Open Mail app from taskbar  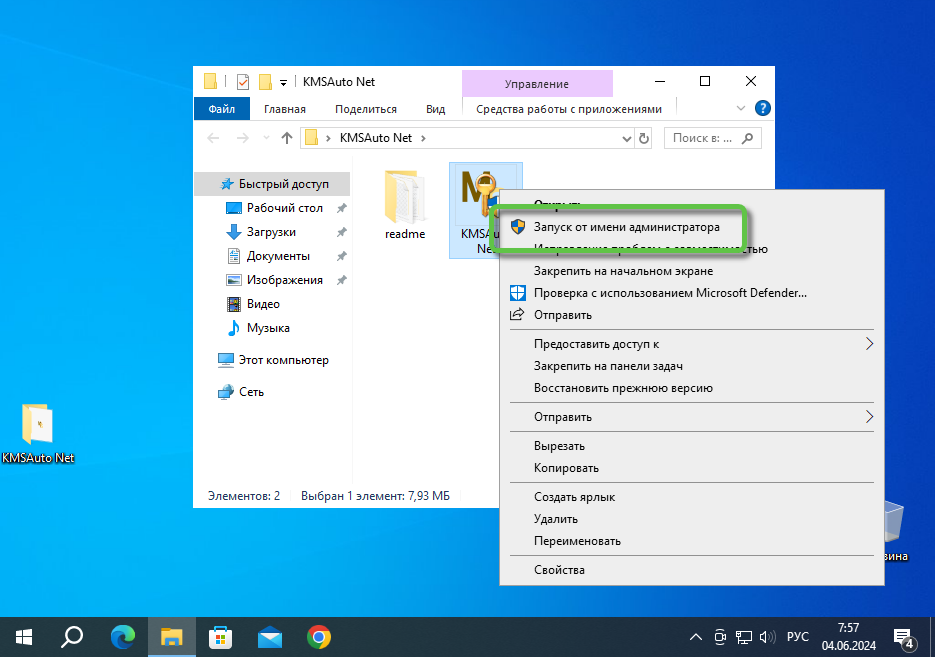point(270,637)
